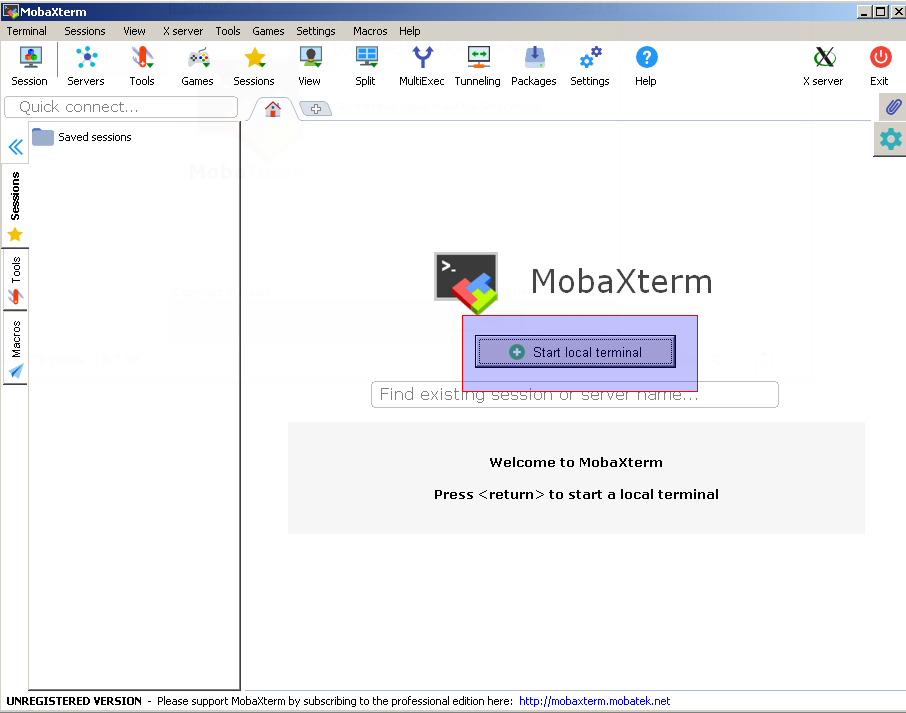The width and height of the screenshot is (906, 713).
Task: Click the MobaXterm logo image
Action: click(466, 283)
